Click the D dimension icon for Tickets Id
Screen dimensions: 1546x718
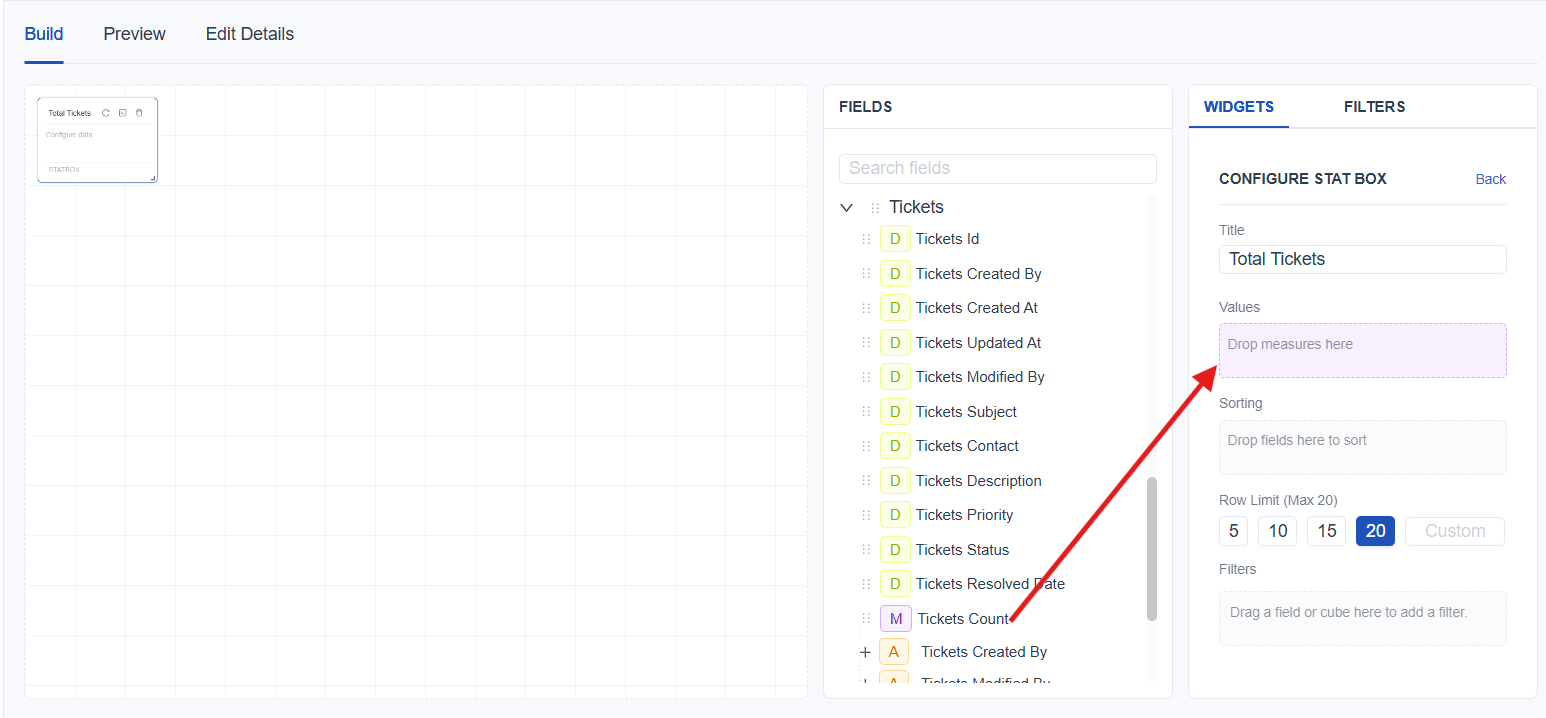(895, 239)
